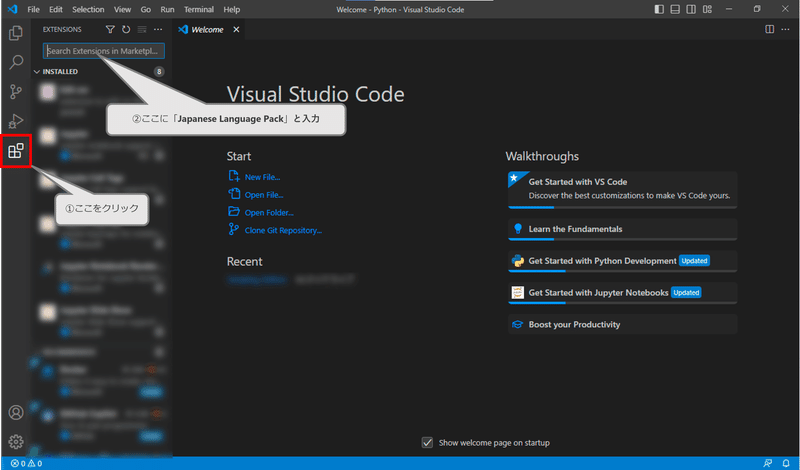Open Extensions panel more actions menu

tap(158, 30)
